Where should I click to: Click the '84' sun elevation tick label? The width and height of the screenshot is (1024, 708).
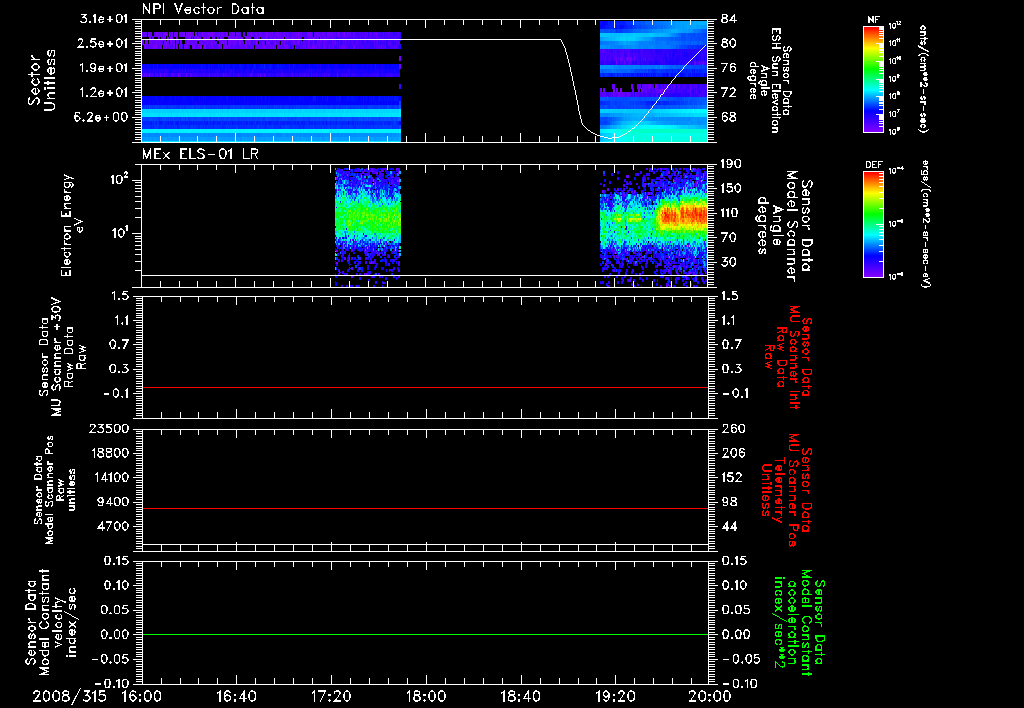(x=728, y=19)
